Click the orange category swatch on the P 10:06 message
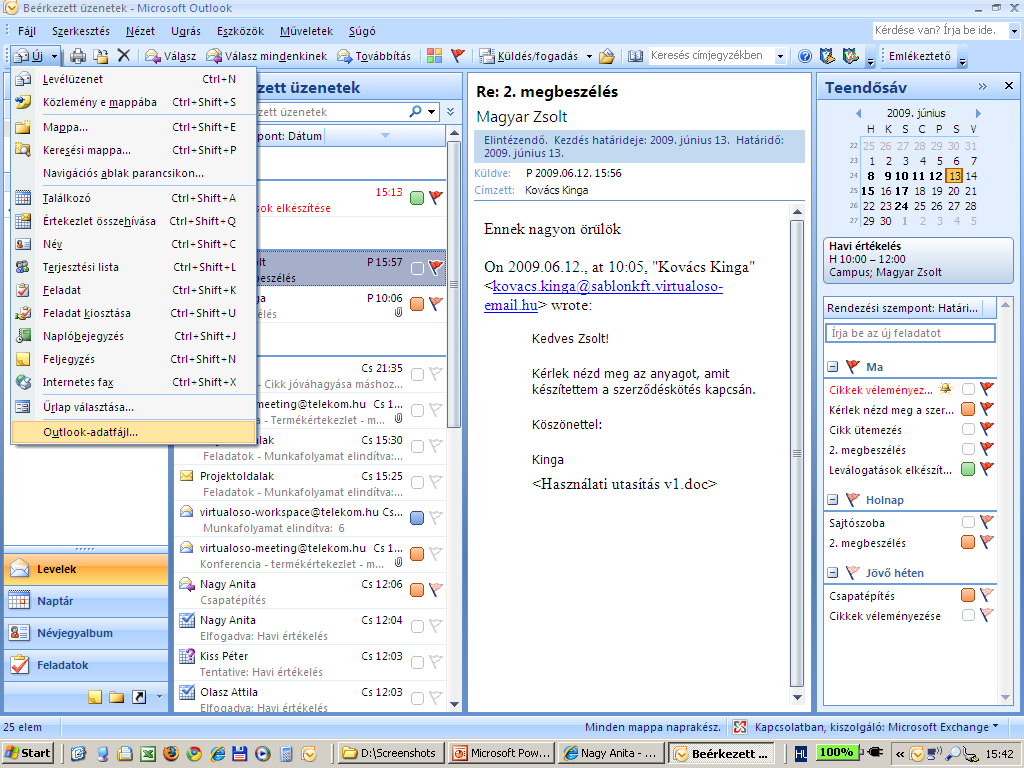The image size is (1024, 768). 417,304
